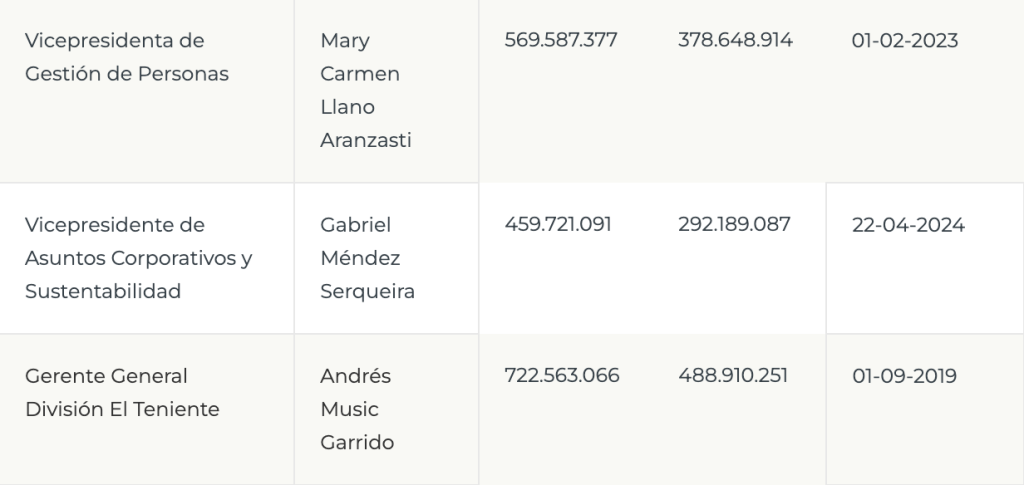Screen dimensions: 1024x485
Task: Click the word Serqueira in name column
Action: (x=367, y=291)
